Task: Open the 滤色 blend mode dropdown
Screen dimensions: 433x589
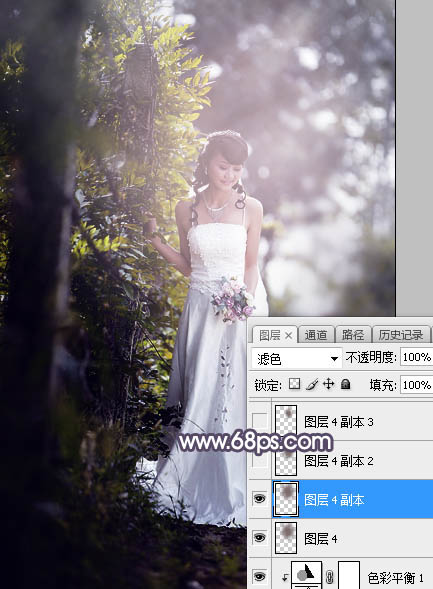Action: pos(296,358)
